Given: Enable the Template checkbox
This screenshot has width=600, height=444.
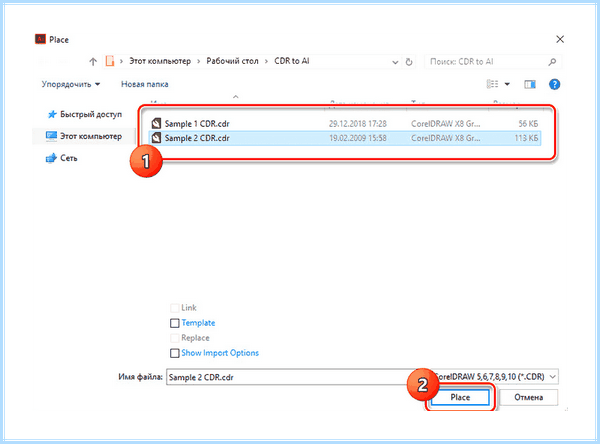Looking at the screenshot, I should point(174,323).
